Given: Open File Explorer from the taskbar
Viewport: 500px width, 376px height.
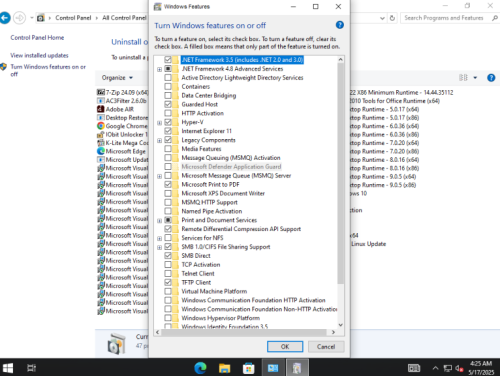Looking at the screenshot, I should (224, 368).
